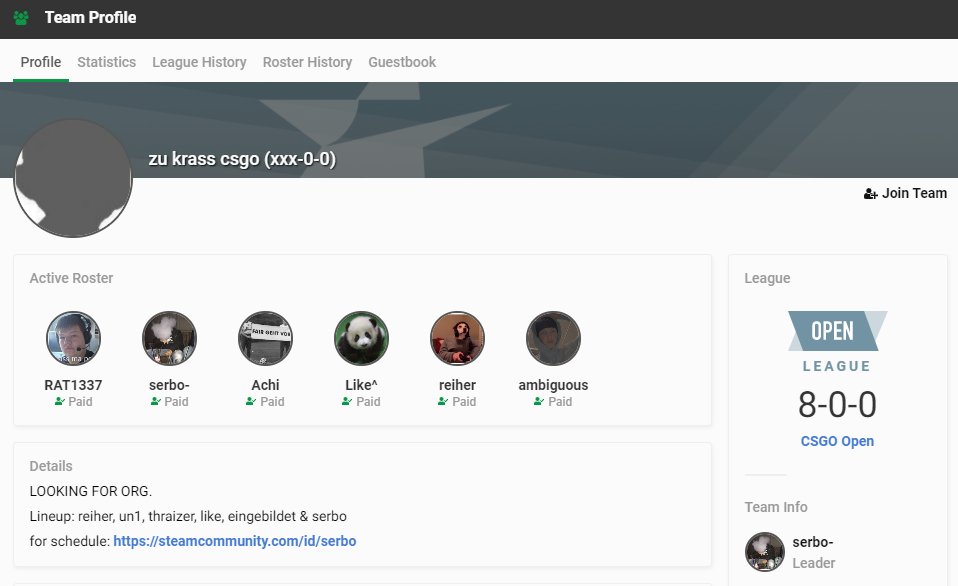Click the Paid checkmark icon under ambiguous
The image size is (958, 586).
(x=538, y=401)
